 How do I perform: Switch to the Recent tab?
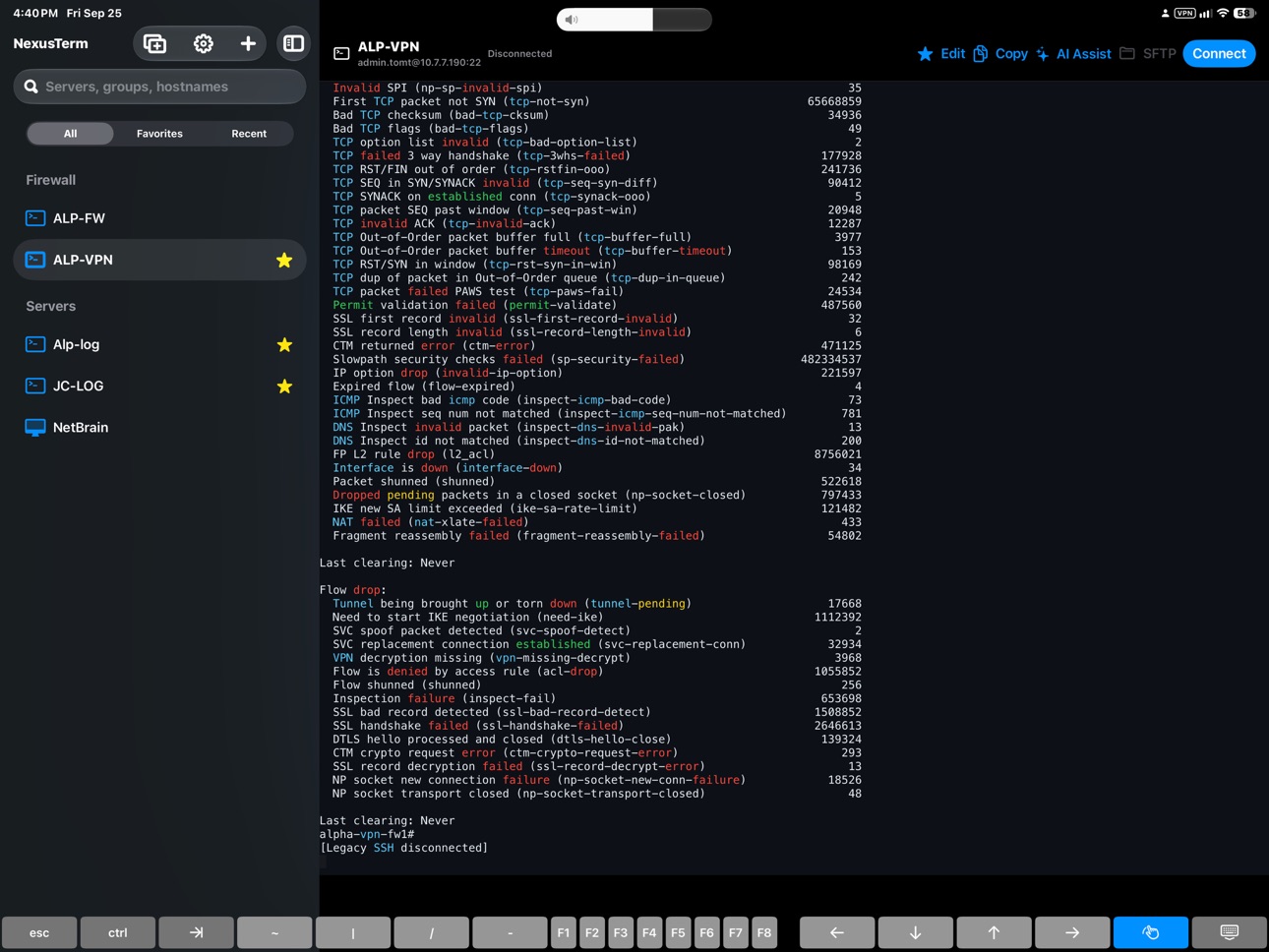(249, 134)
